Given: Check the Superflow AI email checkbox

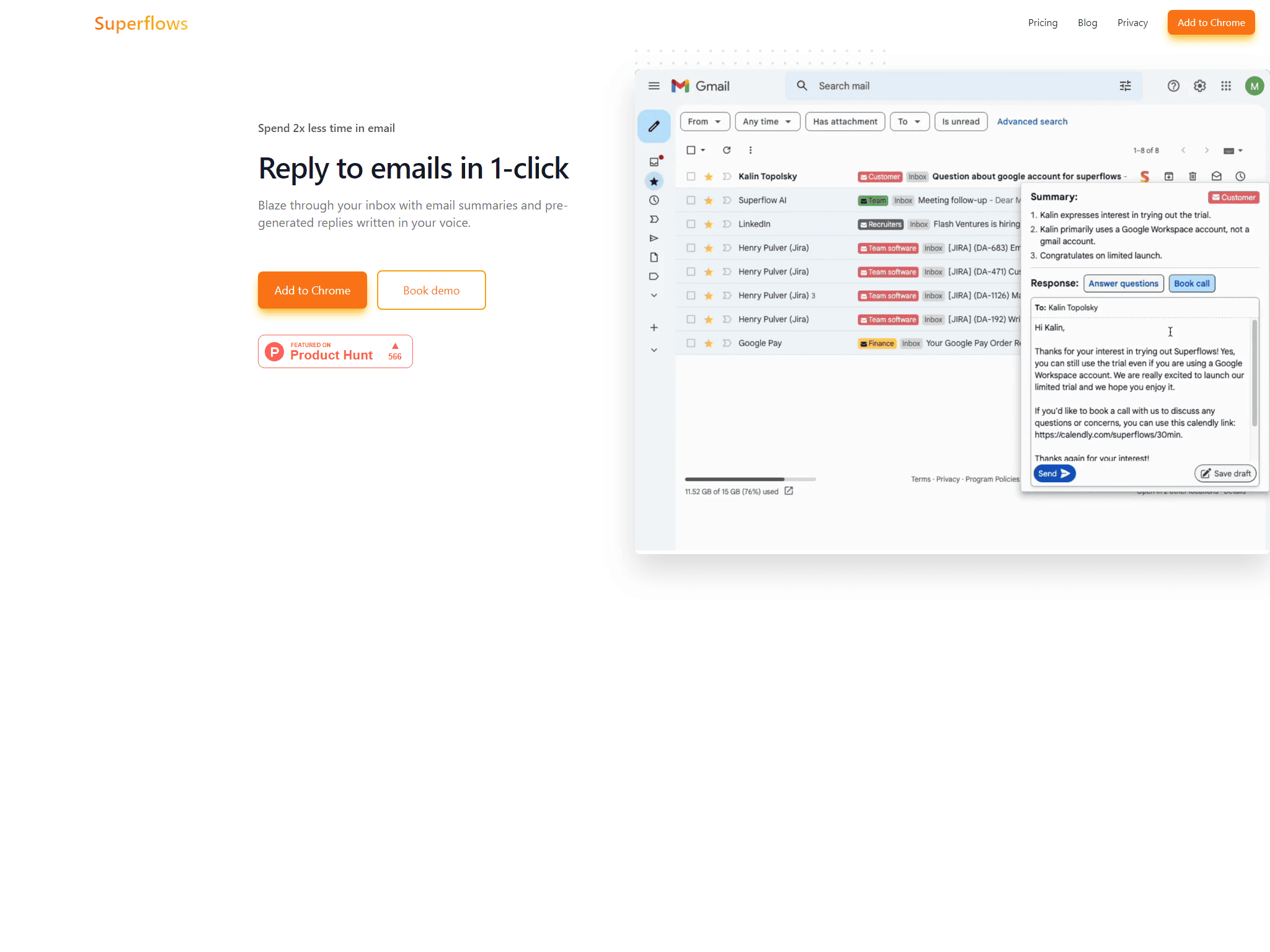Looking at the screenshot, I should click(691, 200).
